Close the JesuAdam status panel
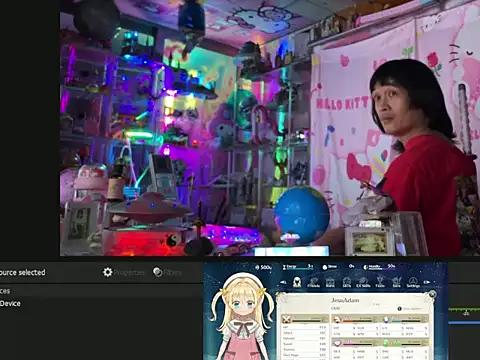480x360 pixels. coord(432,294)
